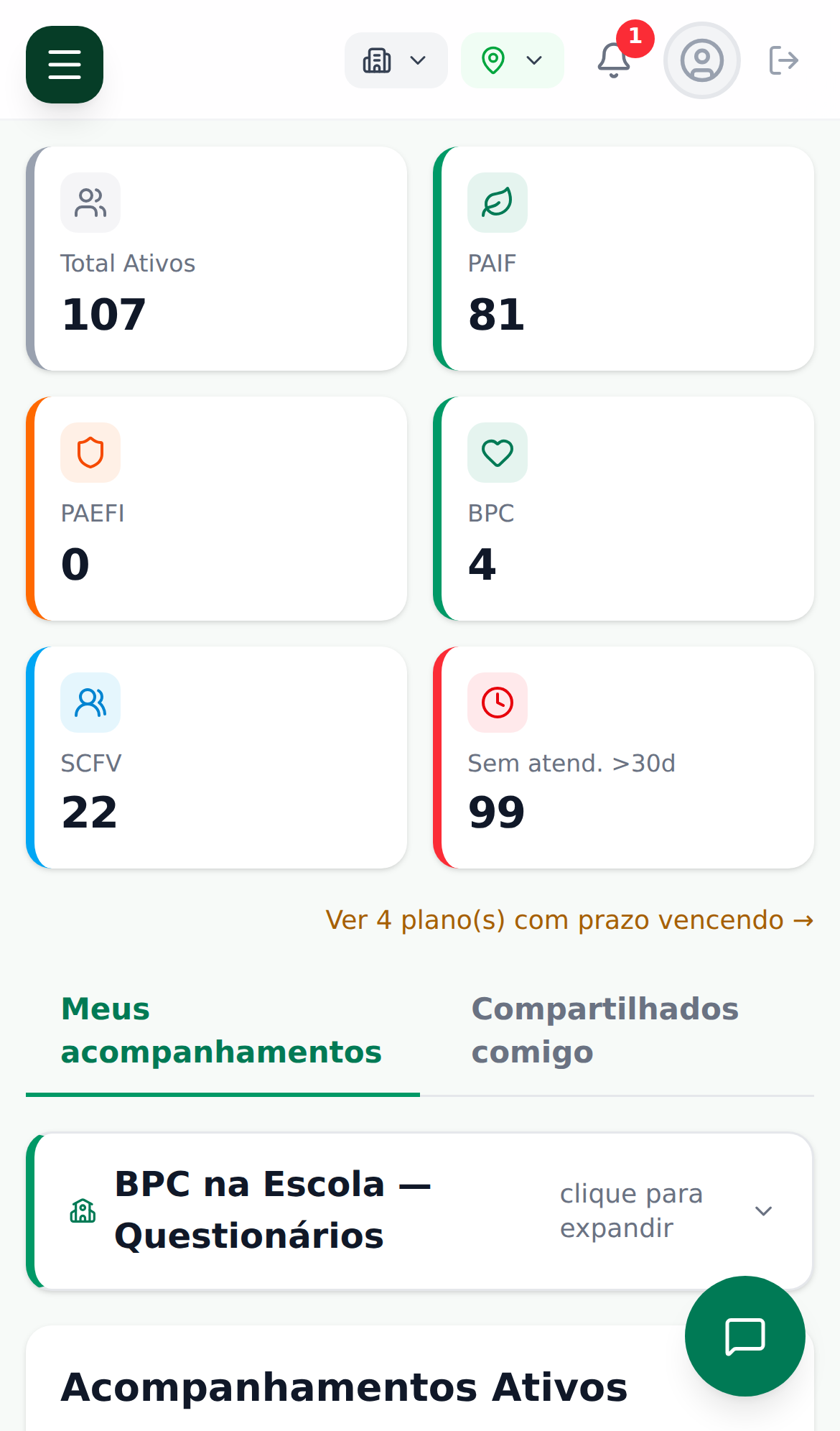Open link for plans with expiring deadline
This screenshot has height=1431, width=840.
[569, 920]
